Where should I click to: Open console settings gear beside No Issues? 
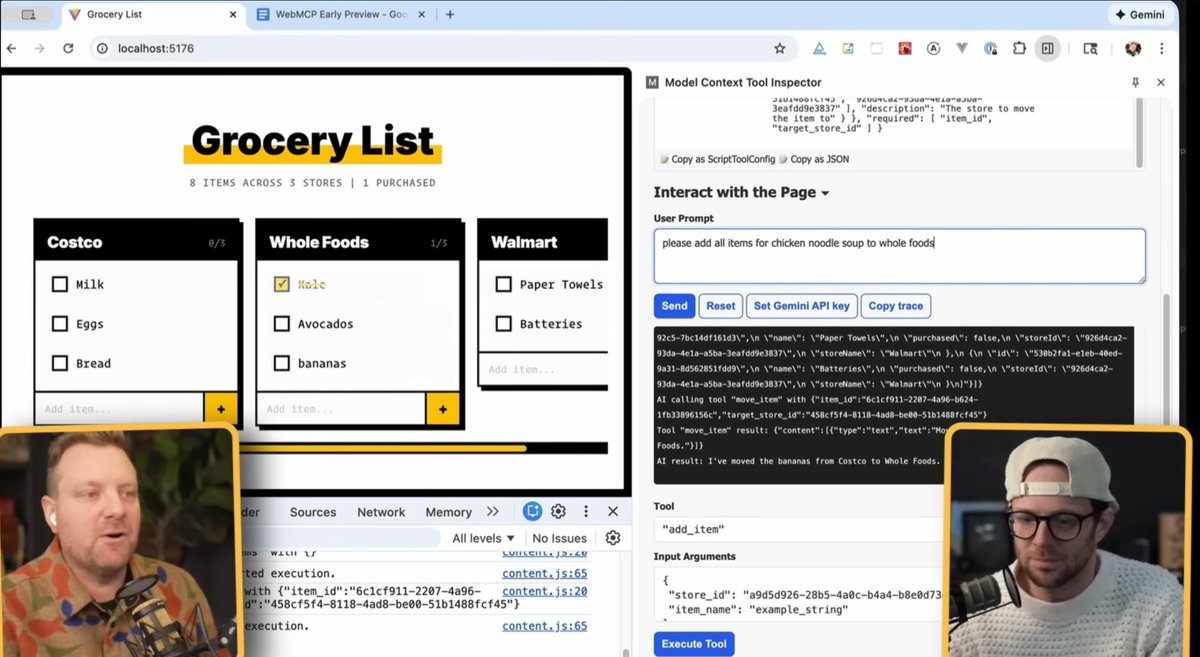613,538
